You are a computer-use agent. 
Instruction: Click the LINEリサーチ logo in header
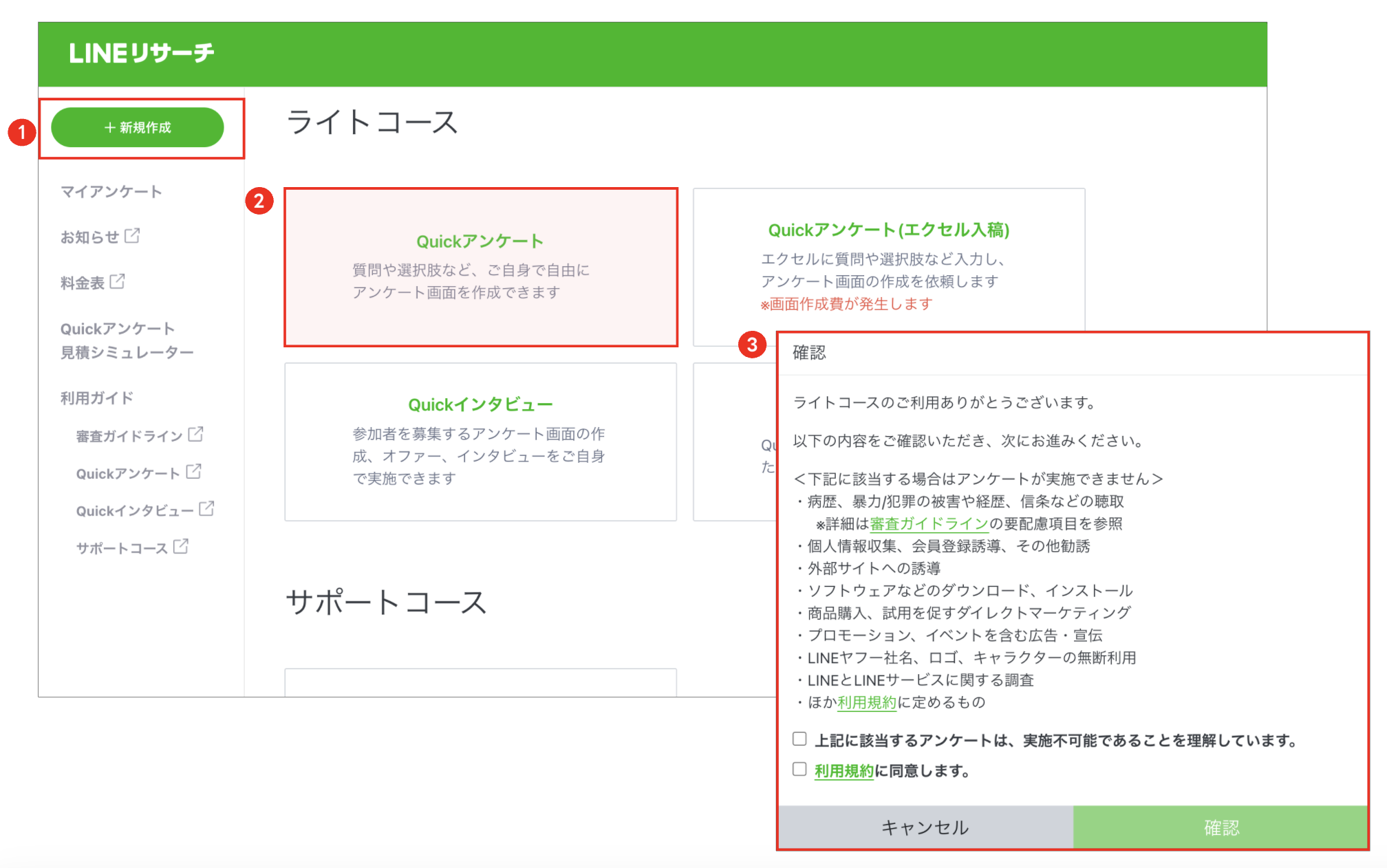142,53
